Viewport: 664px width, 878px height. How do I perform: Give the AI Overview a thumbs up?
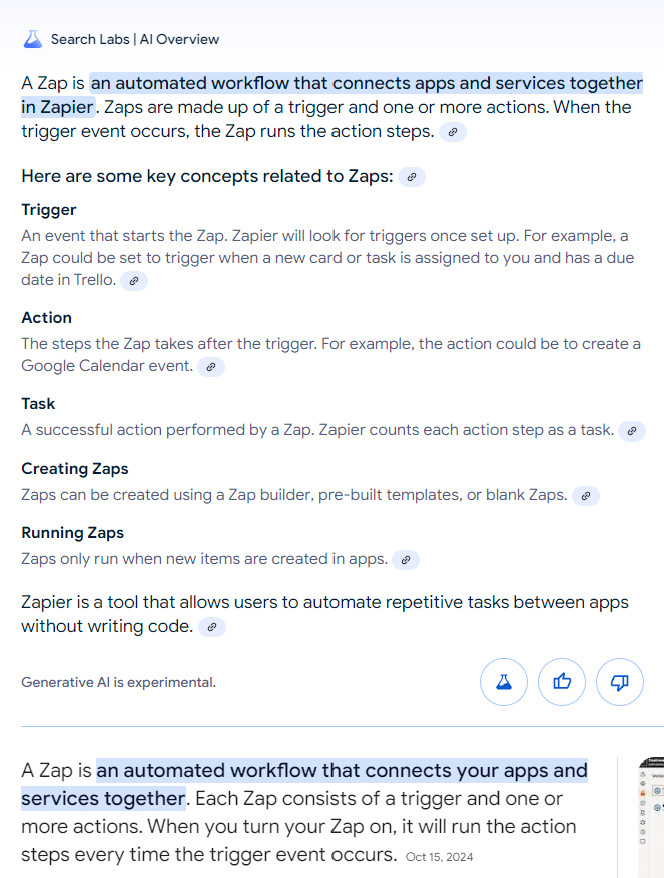tap(562, 682)
